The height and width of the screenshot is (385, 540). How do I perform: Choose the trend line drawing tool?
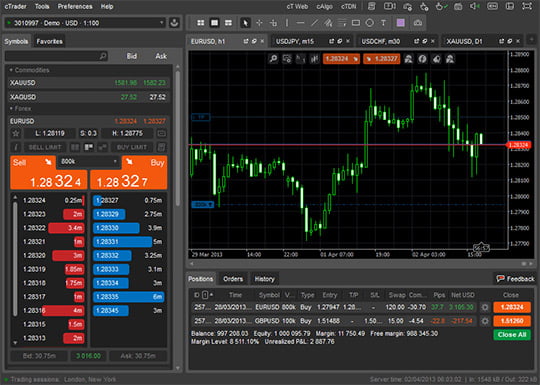pos(314,23)
